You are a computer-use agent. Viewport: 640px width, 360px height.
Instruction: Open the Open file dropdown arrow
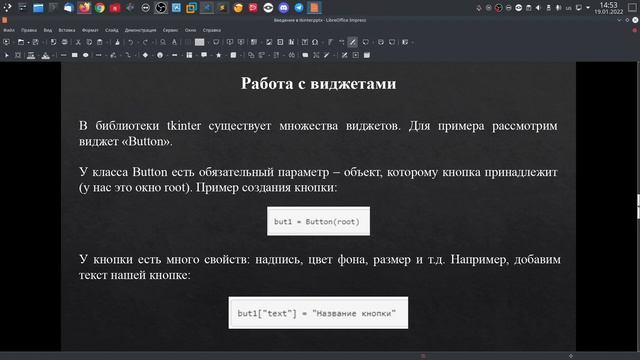(28, 42)
